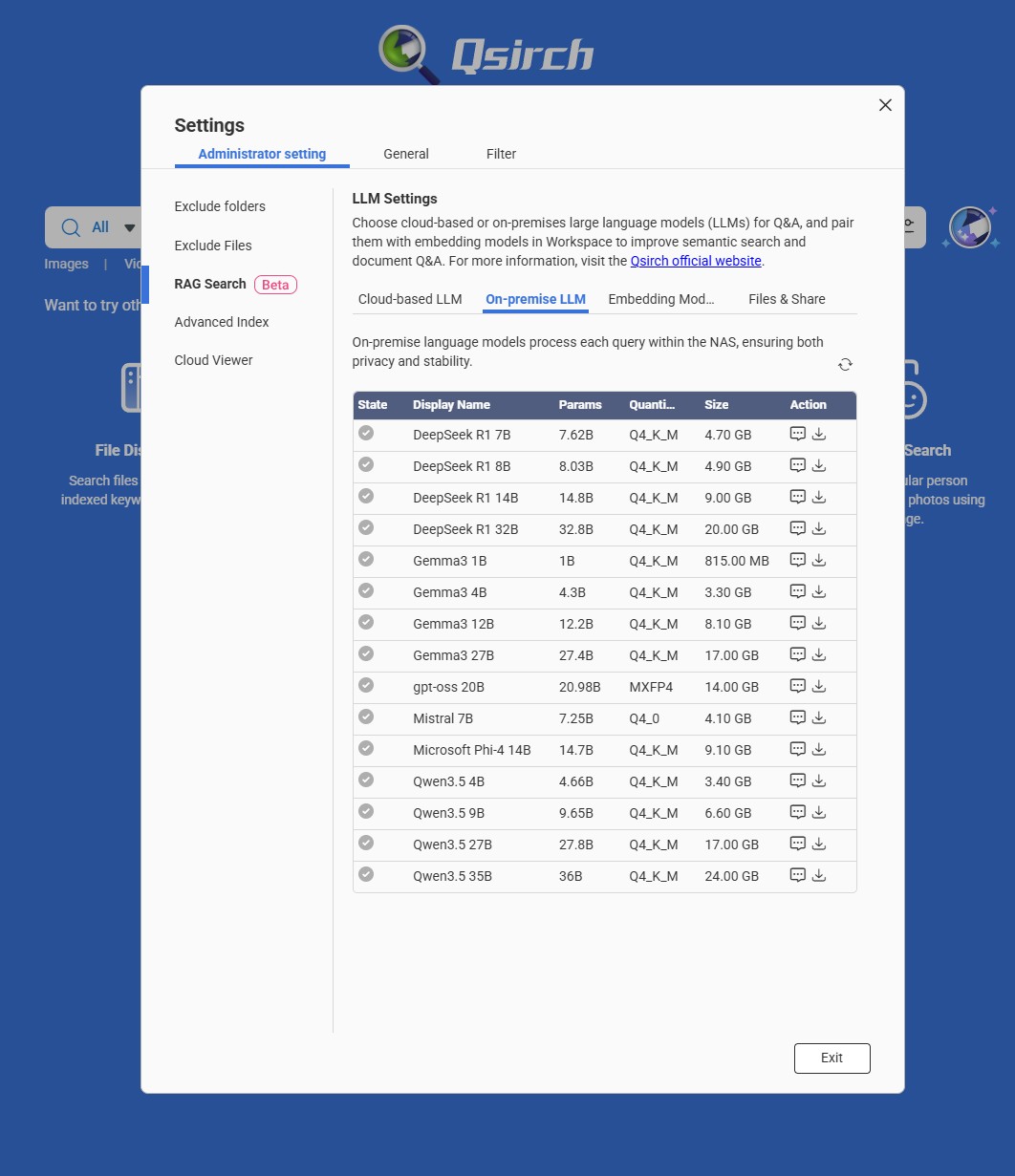This screenshot has width=1015, height=1176.
Task: Toggle state circle for DeepSeek R1 8B
Action: point(366,465)
